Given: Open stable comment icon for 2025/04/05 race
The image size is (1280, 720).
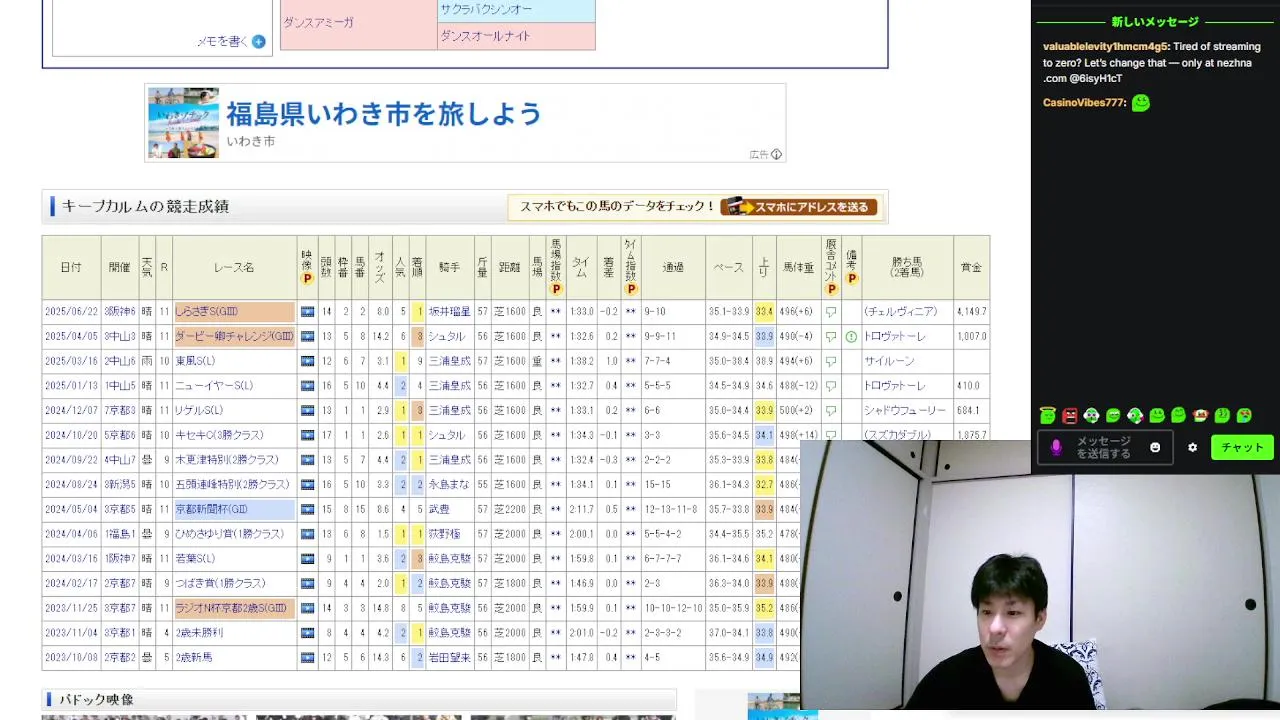Looking at the screenshot, I should (831, 337).
